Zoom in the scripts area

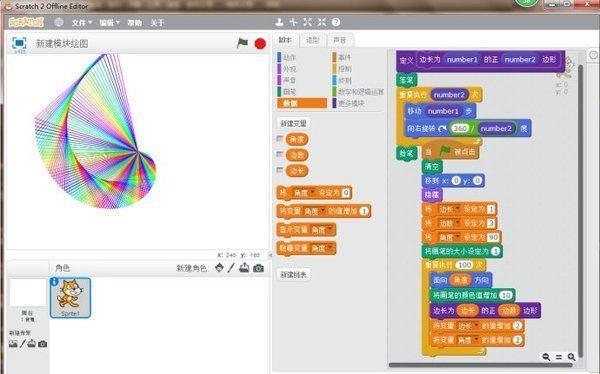(x=571, y=357)
